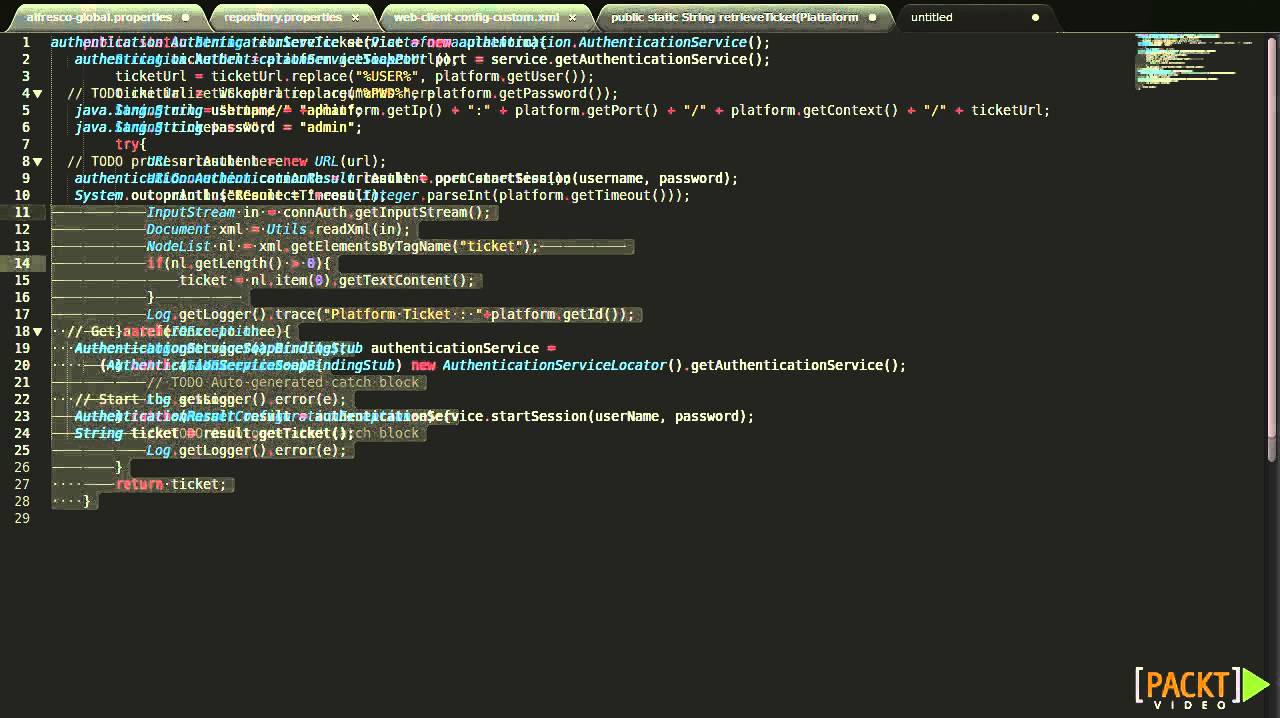Click 'Log.getLogger().error(e);' on line 25
Screen dimensions: 1280x718
click(246, 450)
